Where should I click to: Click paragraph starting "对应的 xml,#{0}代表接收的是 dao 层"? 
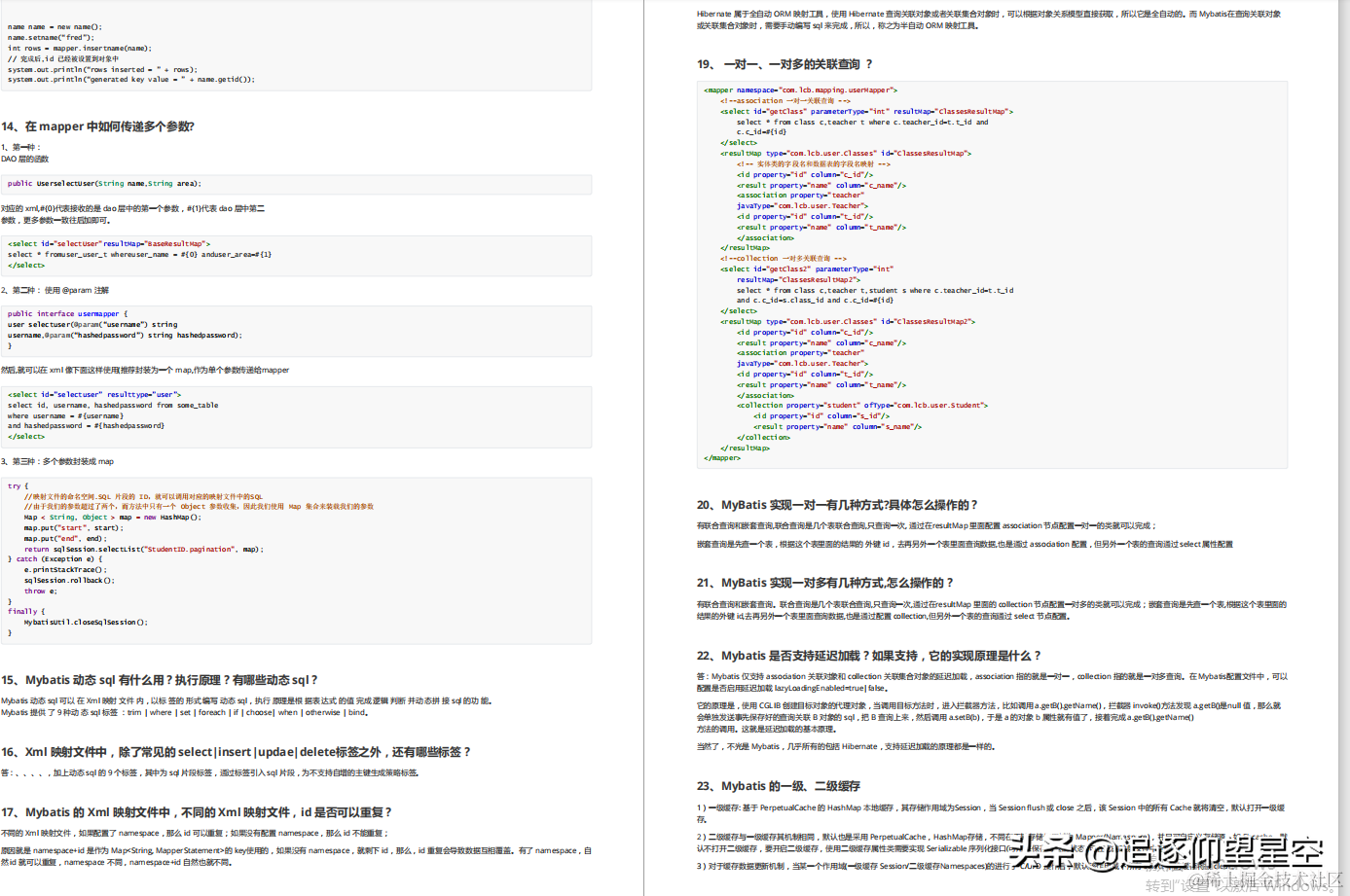pos(133,214)
